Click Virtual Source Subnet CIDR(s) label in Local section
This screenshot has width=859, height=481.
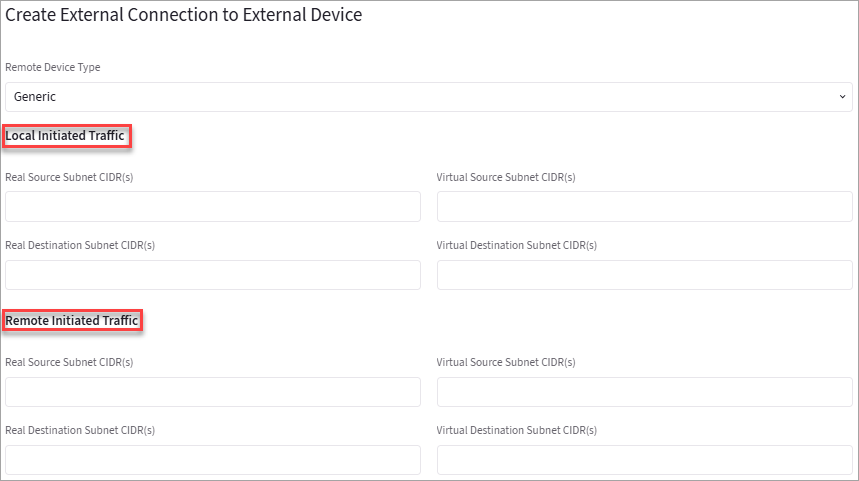506,177
